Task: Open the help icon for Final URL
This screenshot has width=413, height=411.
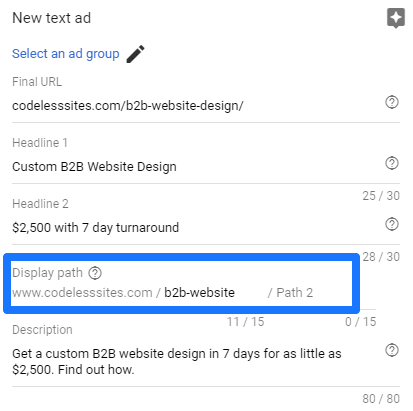Action: (x=392, y=102)
